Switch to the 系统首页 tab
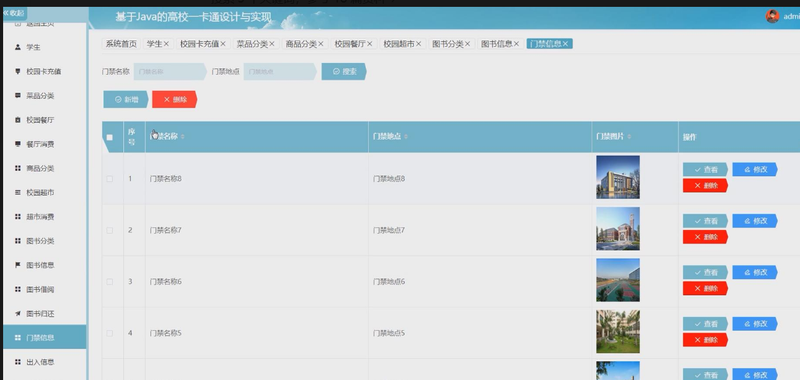Image resolution: width=800 pixels, height=380 pixels. click(x=121, y=44)
